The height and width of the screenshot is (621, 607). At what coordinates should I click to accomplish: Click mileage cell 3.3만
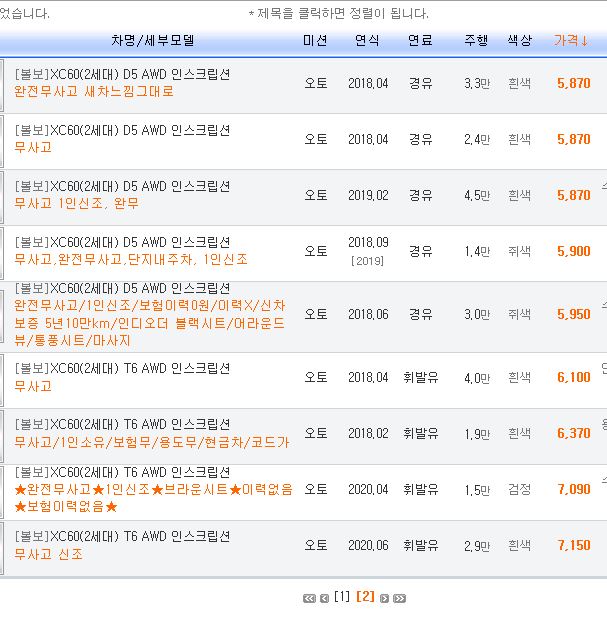click(477, 84)
